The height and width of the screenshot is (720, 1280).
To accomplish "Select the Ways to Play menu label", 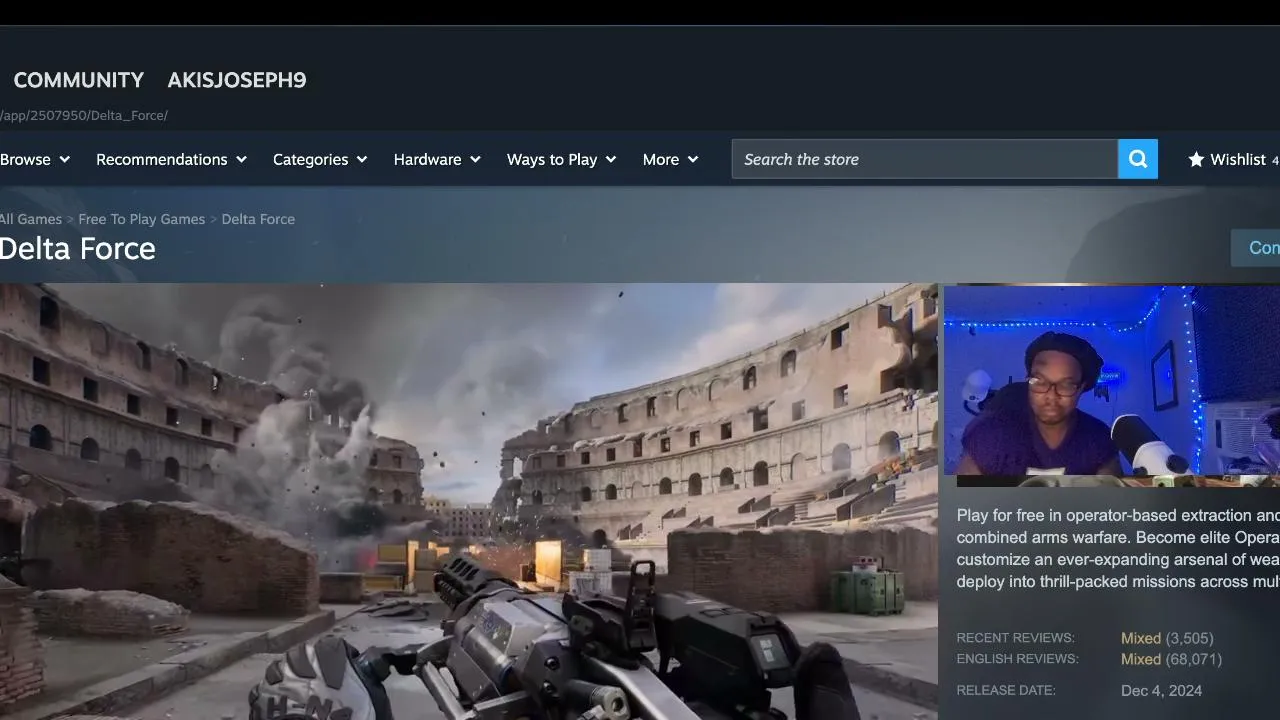I will 552,160.
